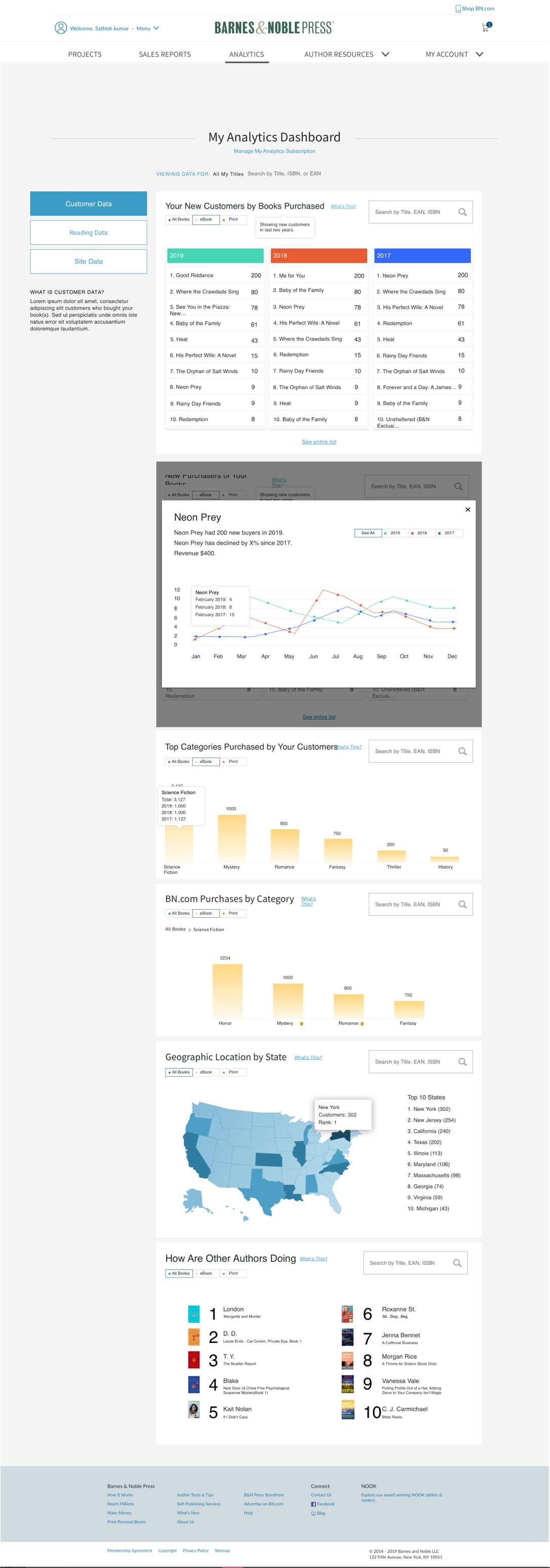Open the shopping cart icon
The height and width of the screenshot is (1568, 550).
click(486, 27)
